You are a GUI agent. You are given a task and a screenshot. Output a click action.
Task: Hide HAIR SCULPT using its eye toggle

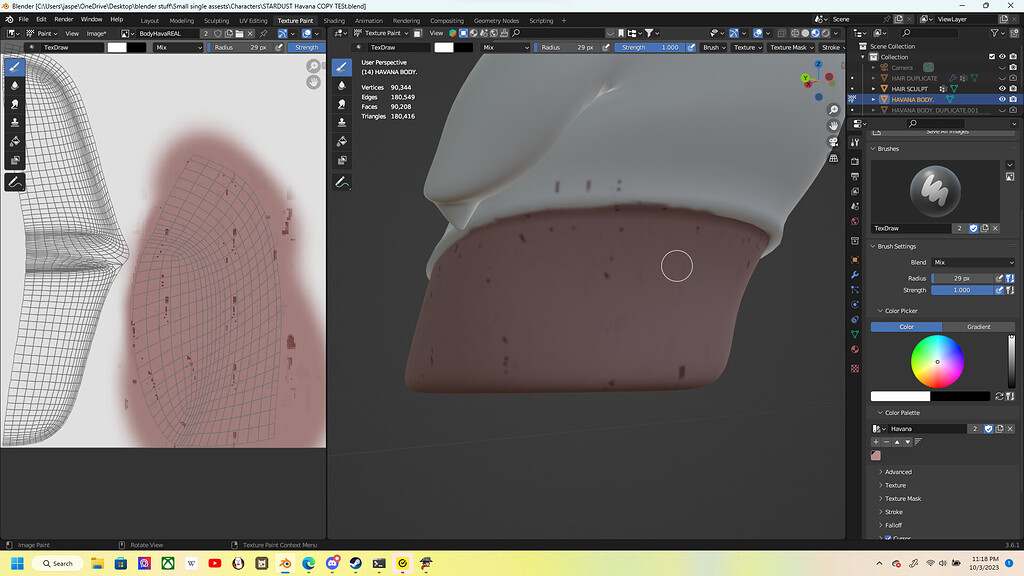1002,89
